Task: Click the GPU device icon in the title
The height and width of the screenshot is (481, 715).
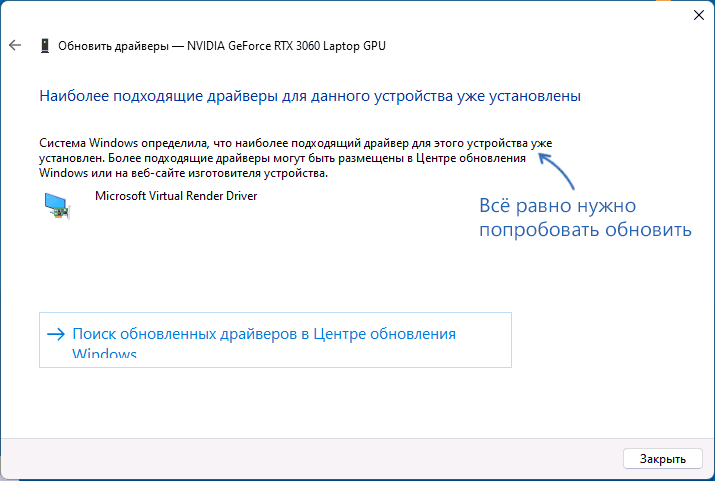Action: click(45, 46)
